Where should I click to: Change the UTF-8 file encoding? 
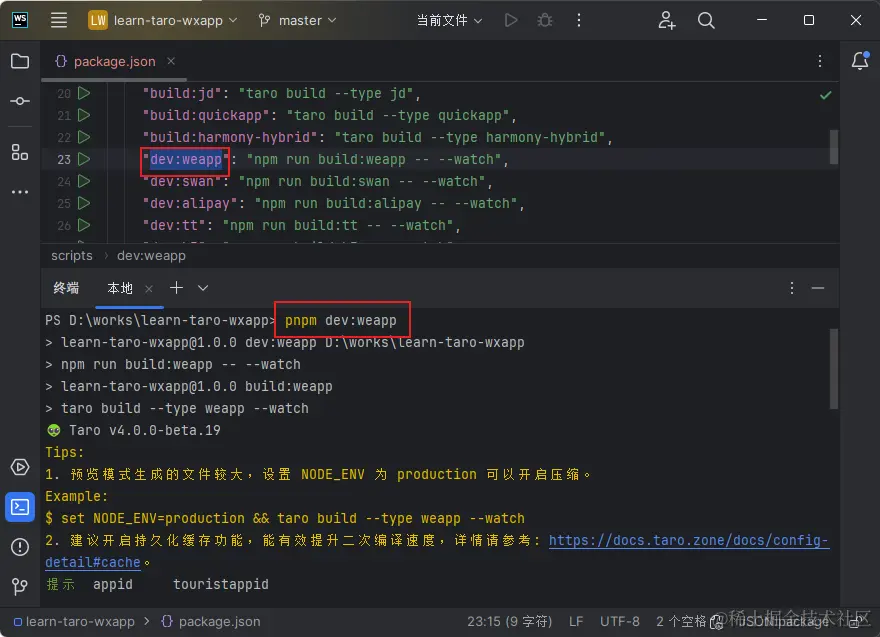click(x=620, y=621)
